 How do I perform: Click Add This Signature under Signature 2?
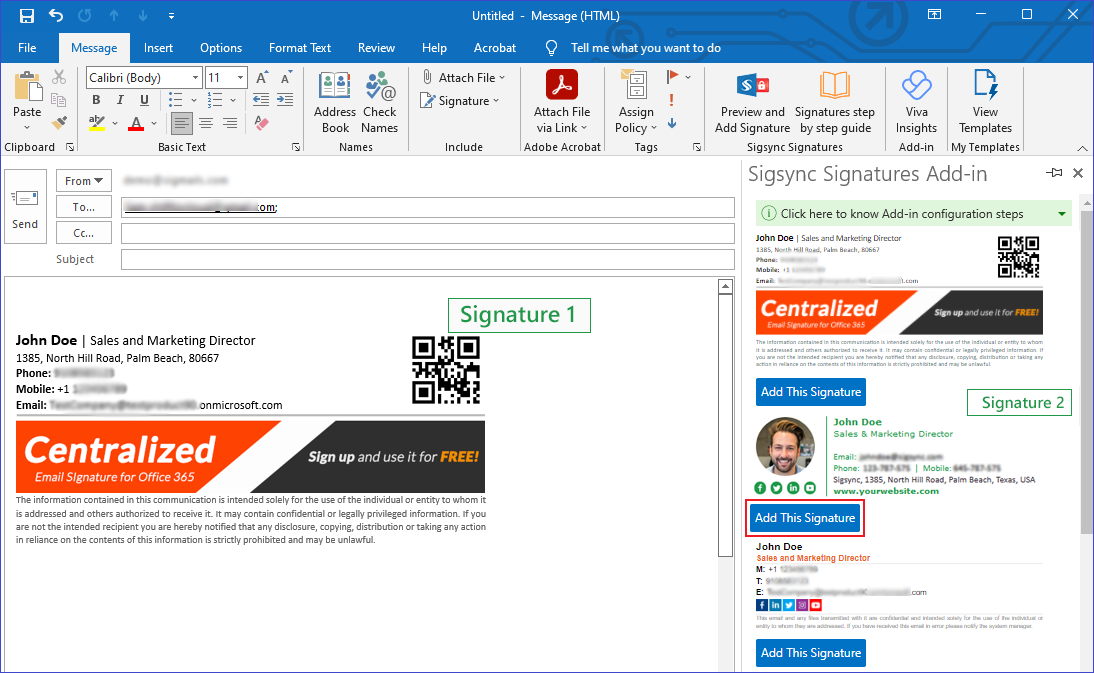(x=805, y=518)
